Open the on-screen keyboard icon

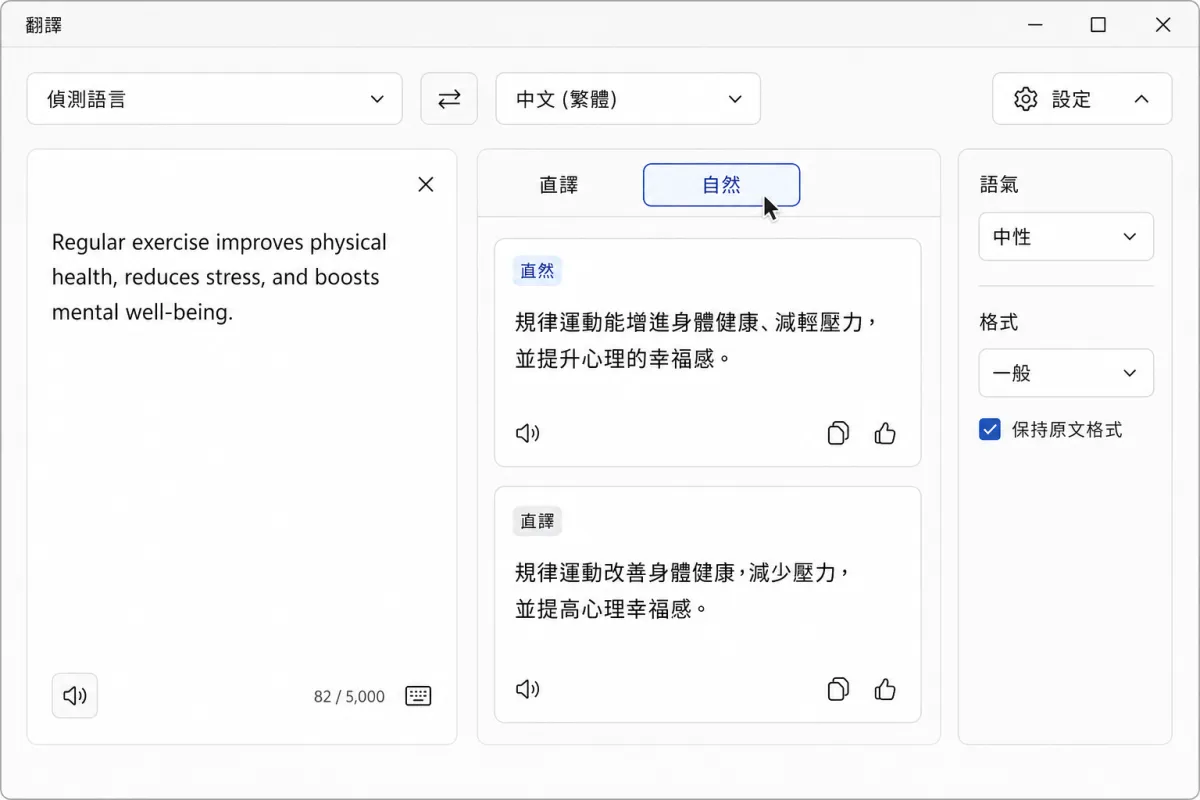click(x=418, y=696)
